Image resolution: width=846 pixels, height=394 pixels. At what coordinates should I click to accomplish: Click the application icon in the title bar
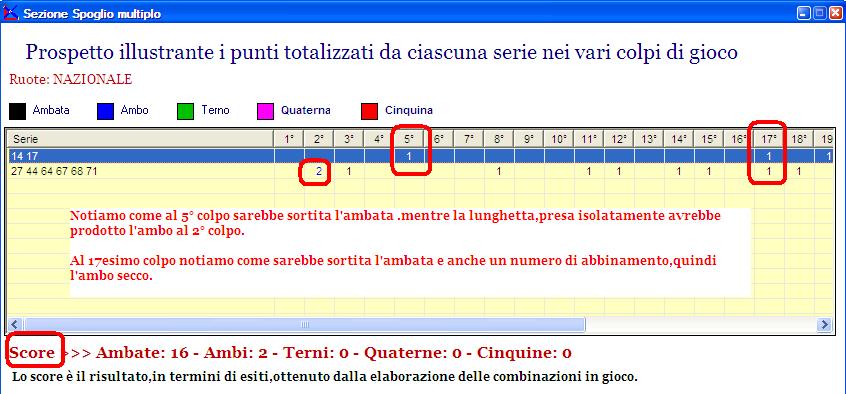pyautogui.click(x=10, y=13)
